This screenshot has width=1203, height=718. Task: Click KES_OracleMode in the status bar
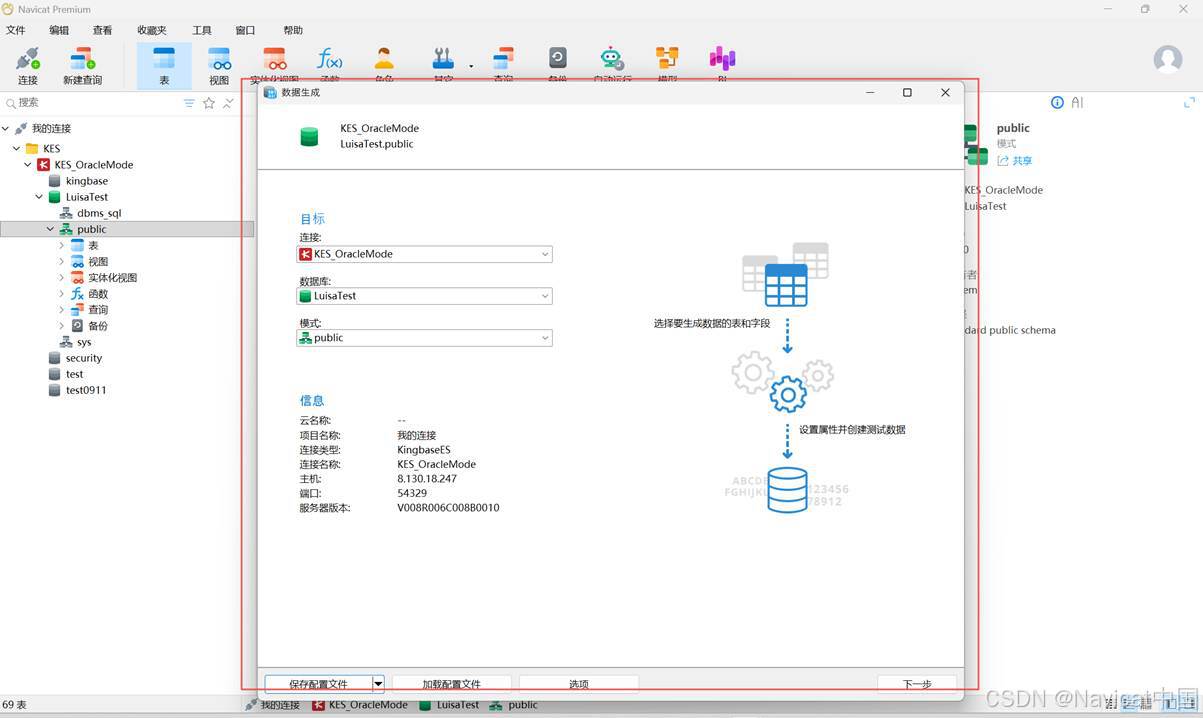pos(368,705)
